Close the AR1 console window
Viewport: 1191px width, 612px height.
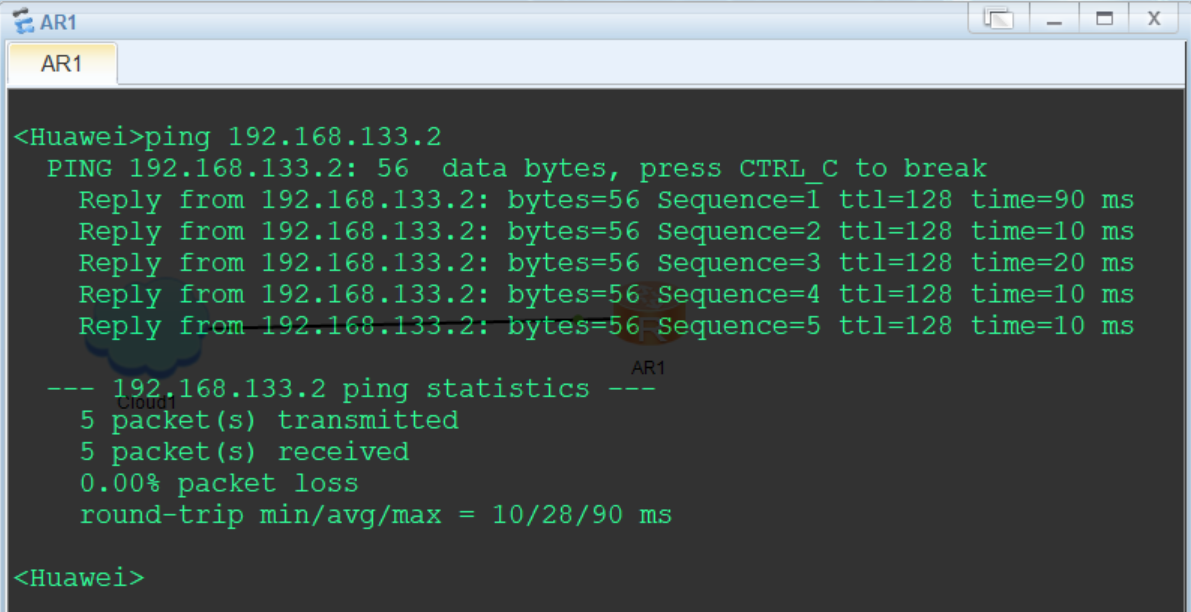click(1154, 19)
